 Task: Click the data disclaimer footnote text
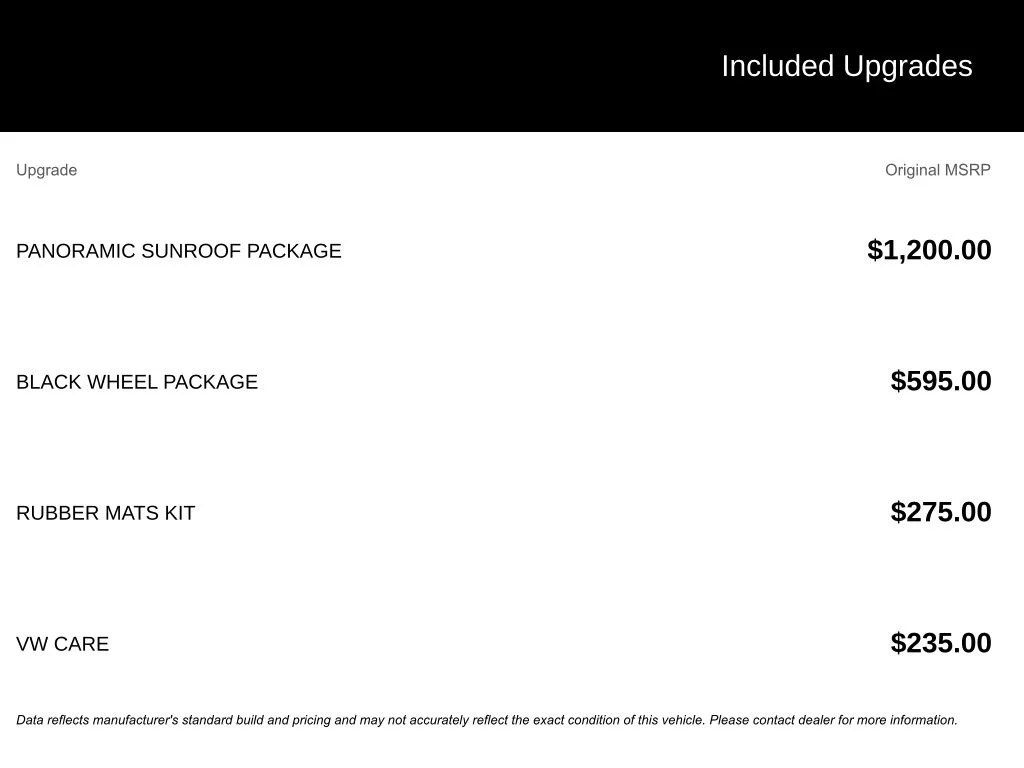click(x=487, y=720)
